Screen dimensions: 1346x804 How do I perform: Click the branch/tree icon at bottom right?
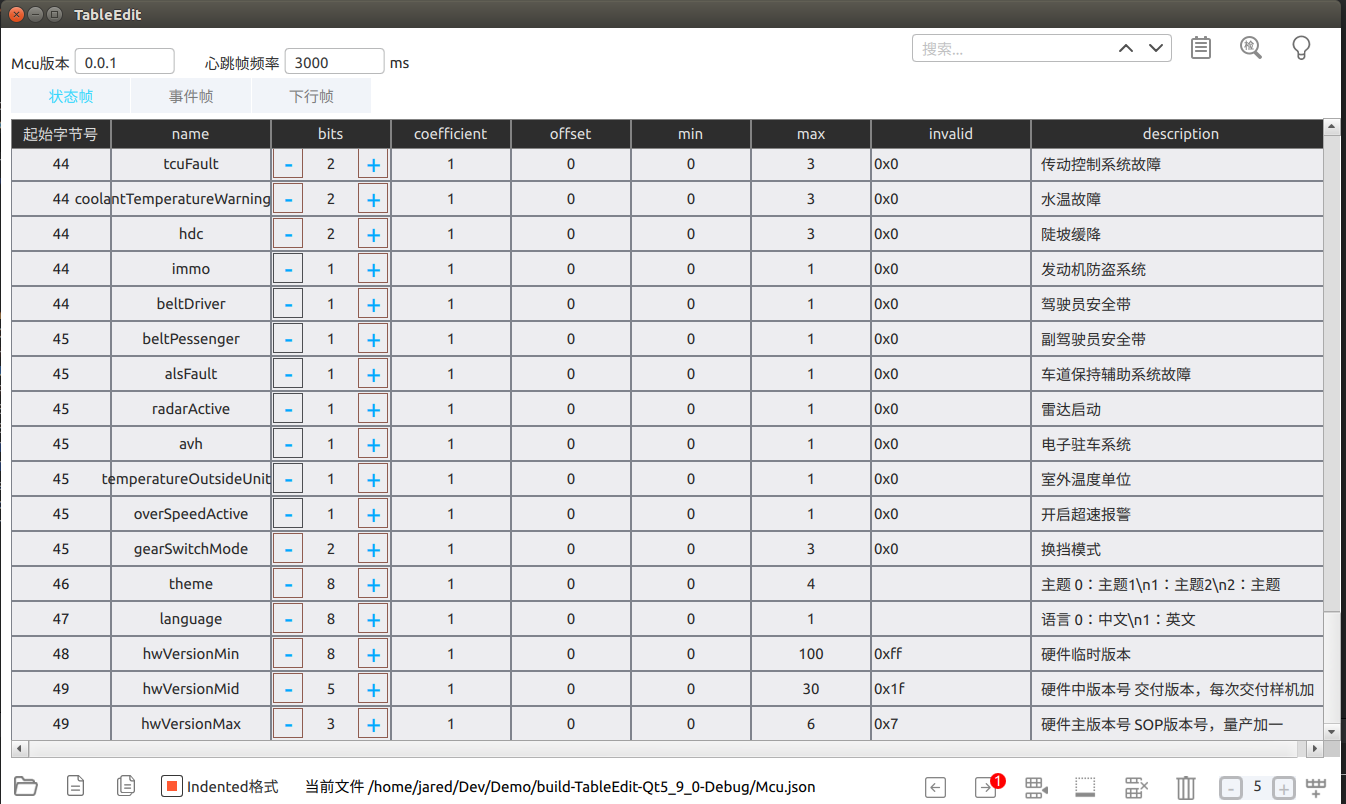1317,787
